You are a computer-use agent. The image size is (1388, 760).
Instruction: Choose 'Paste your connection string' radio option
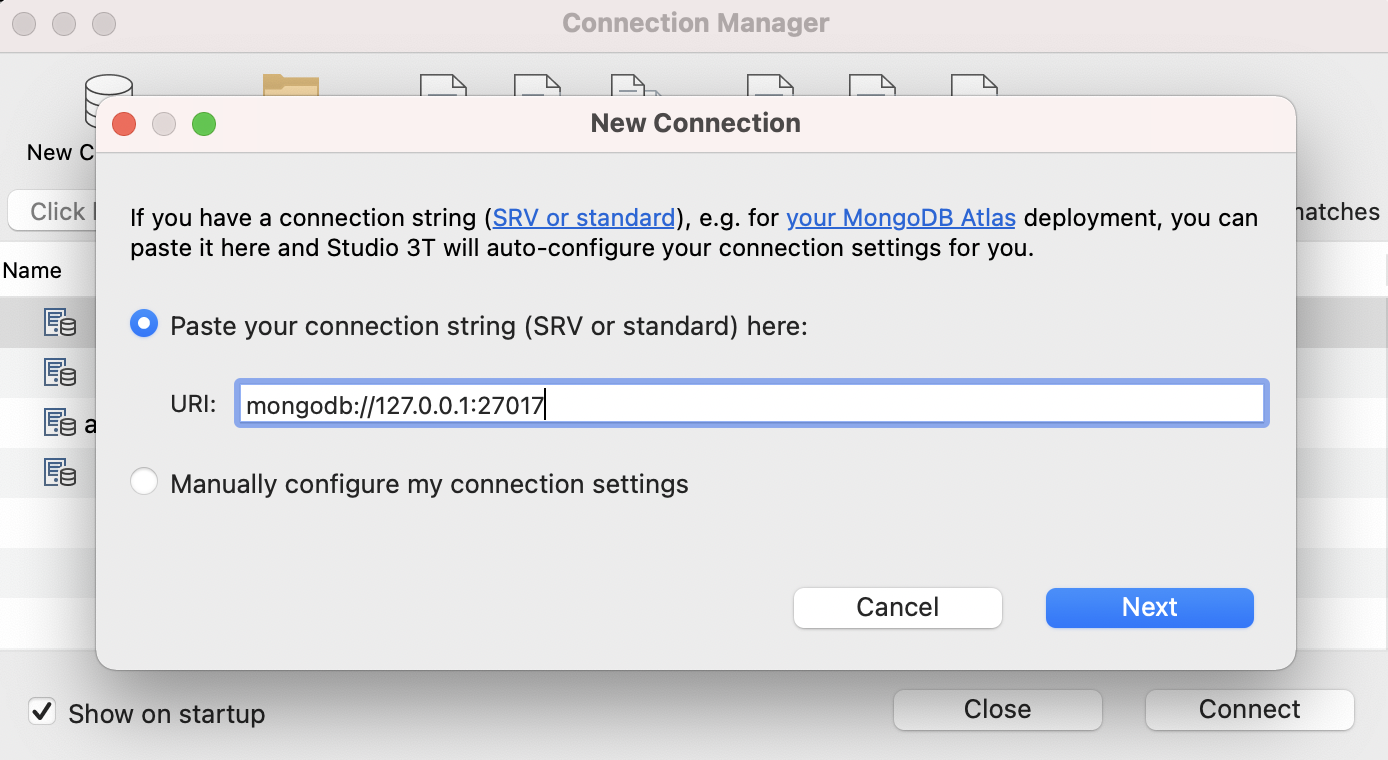(144, 324)
